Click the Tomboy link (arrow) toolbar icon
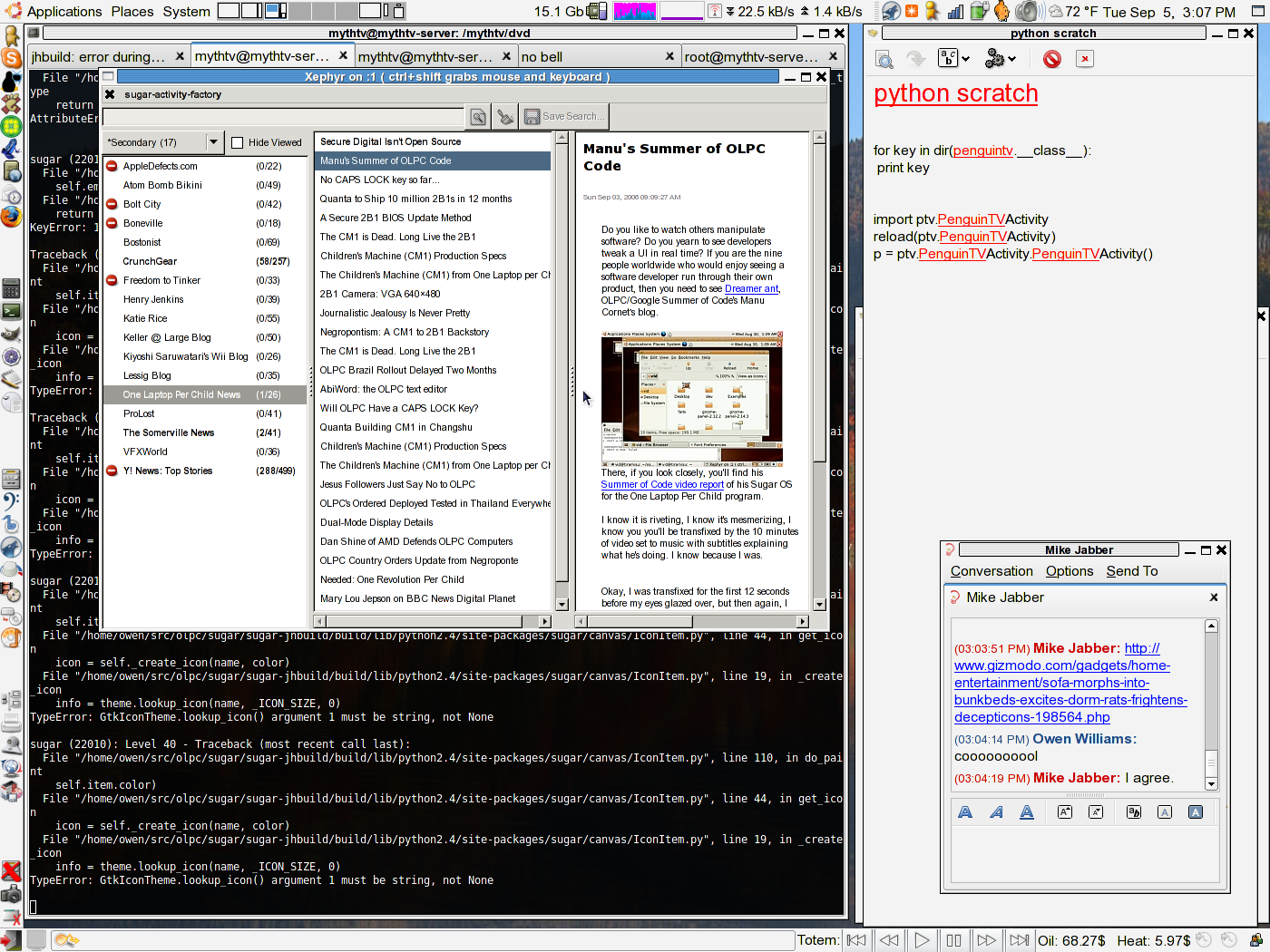 point(915,59)
